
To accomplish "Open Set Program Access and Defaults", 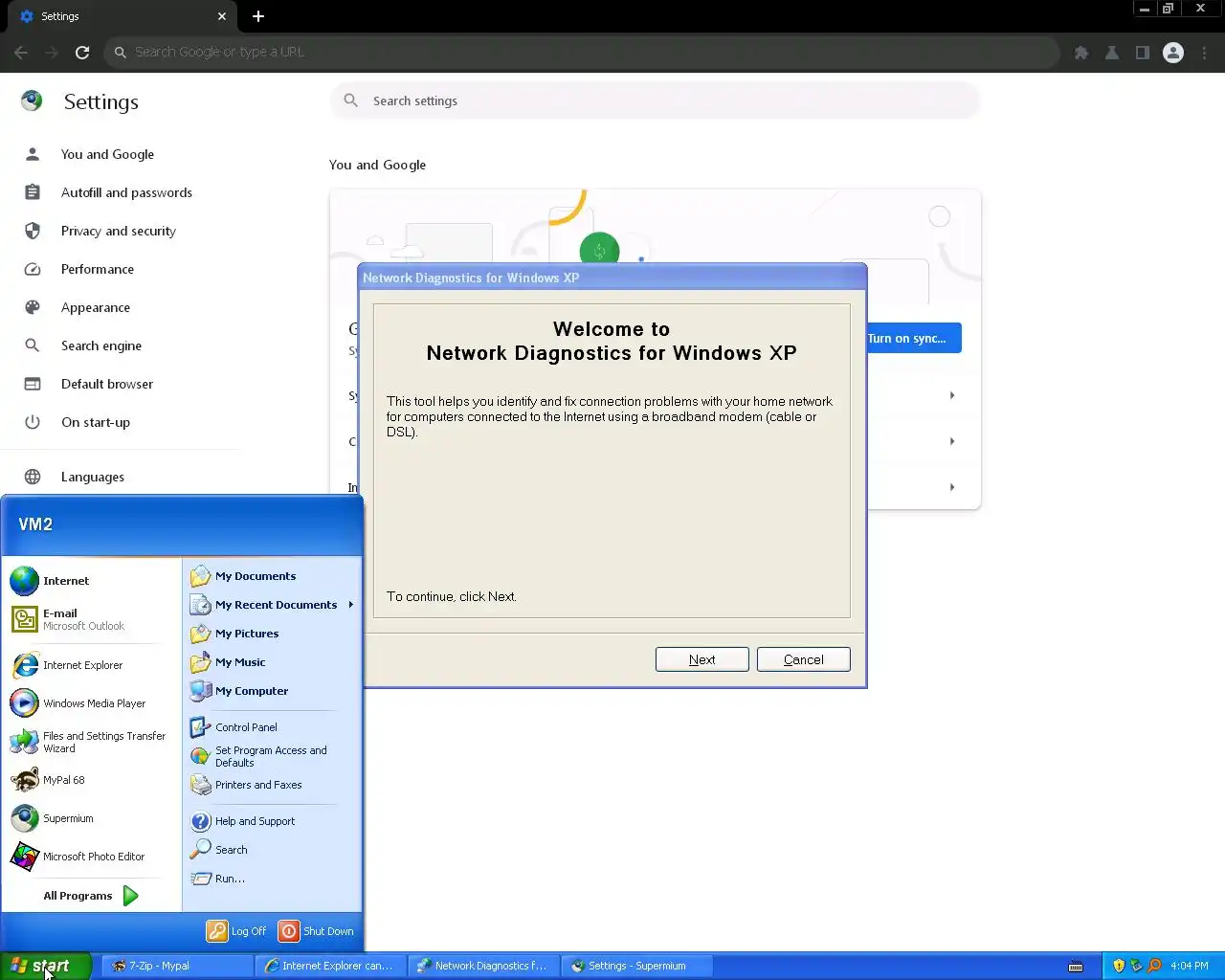I will 272,756.
